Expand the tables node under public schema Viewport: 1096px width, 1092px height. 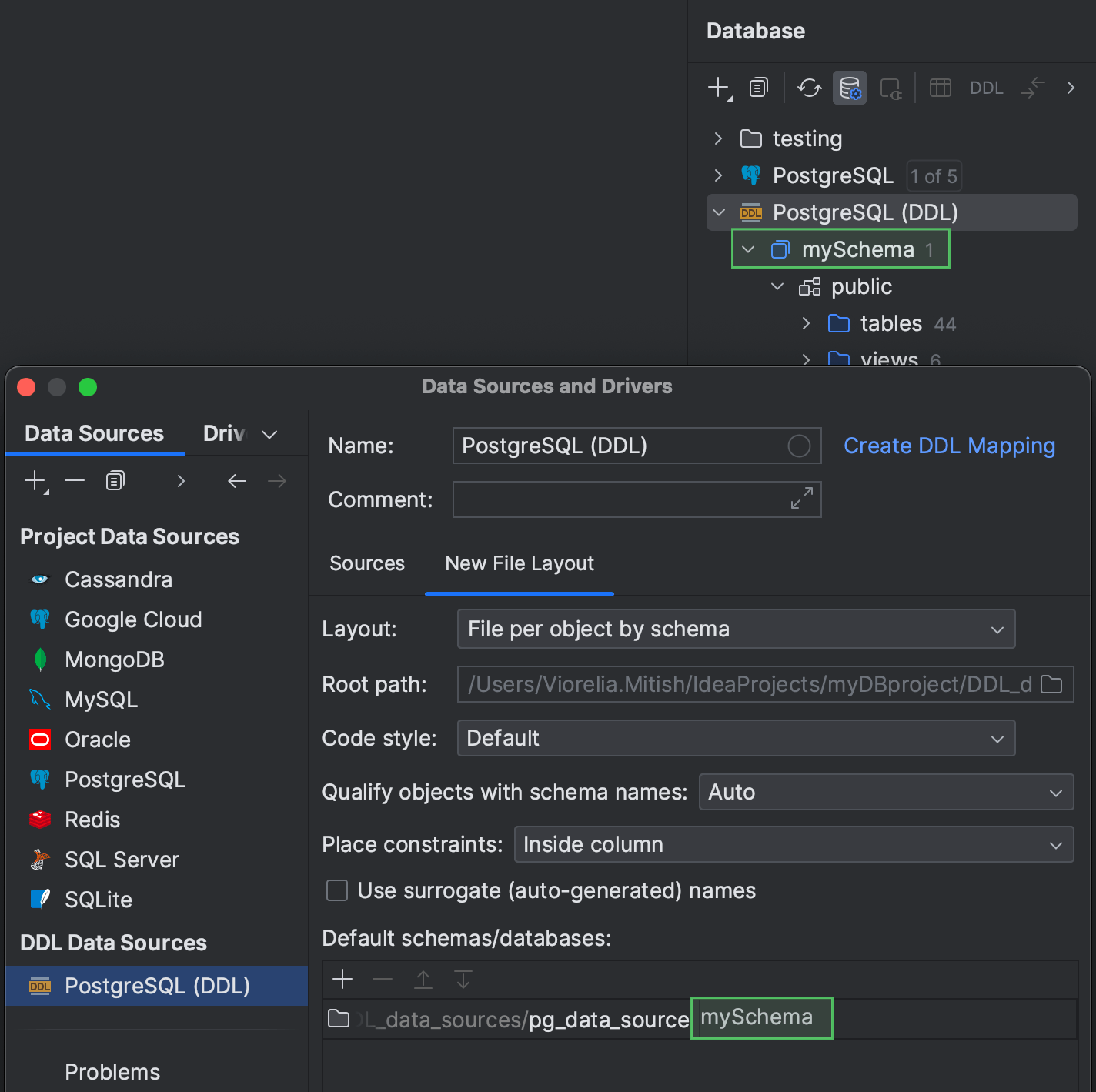(805, 323)
